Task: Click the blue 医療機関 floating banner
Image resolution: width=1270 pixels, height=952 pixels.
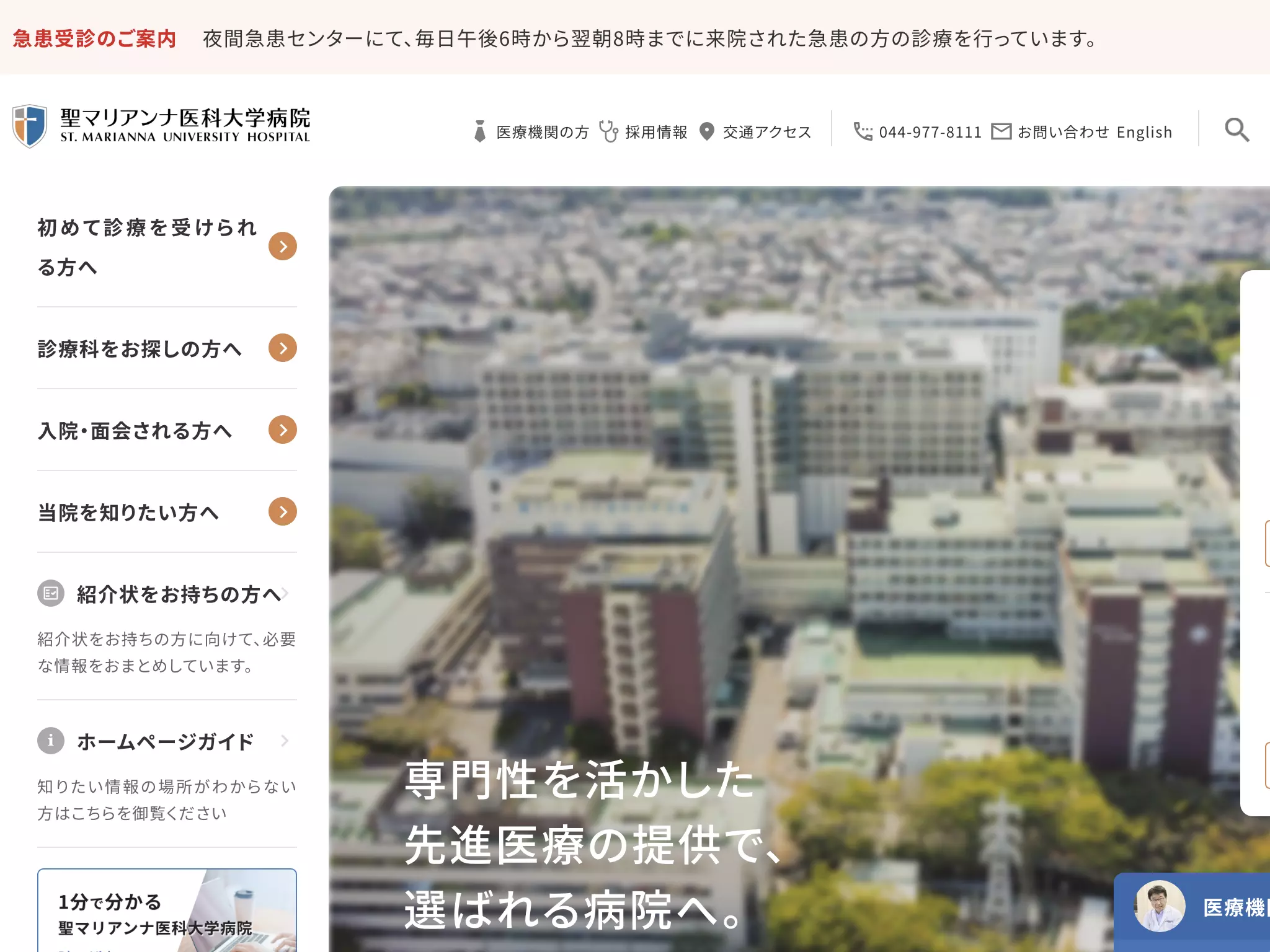Action: click(1192, 912)
